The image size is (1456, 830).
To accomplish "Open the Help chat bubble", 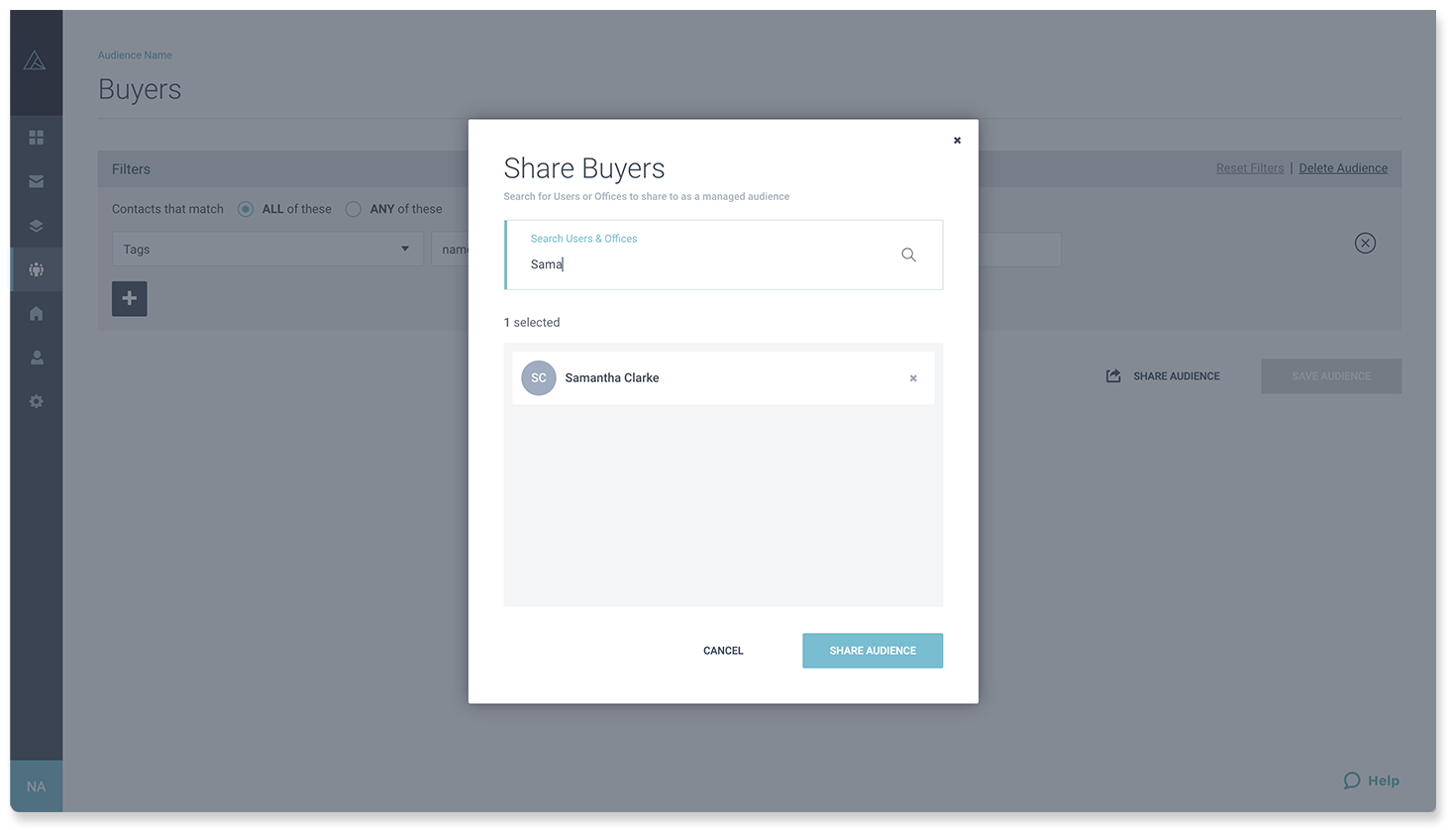I will coord(1371,780).
